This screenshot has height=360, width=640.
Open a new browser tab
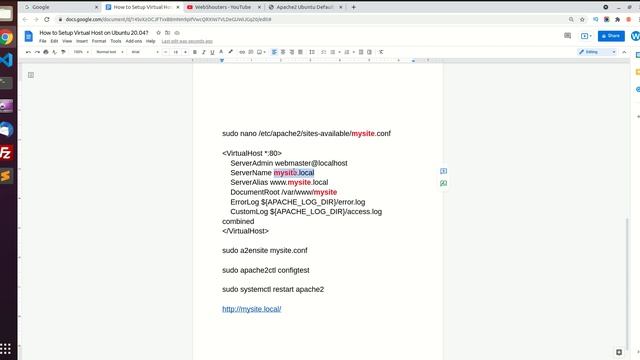(353, 7)
